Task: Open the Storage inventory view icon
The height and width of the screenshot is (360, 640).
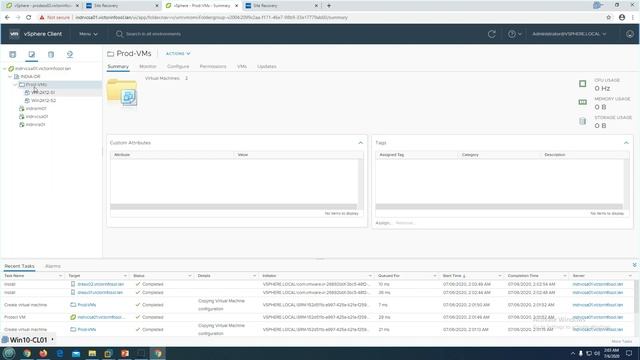Action: click(x=51, y=54)
